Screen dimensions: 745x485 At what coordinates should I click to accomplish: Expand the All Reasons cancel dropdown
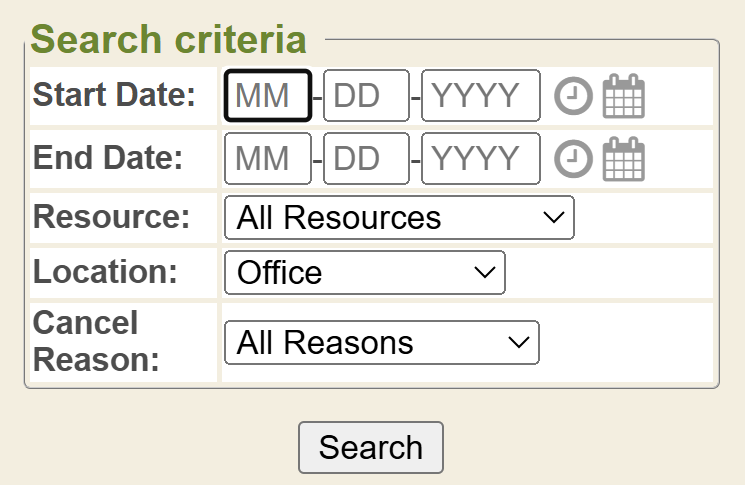(381, 343)
